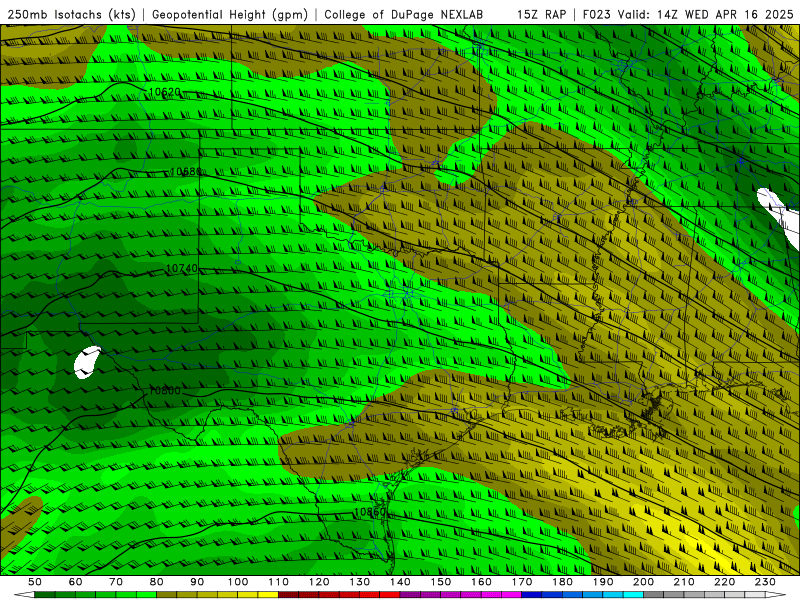Click the bright yellow swatch just before 110
Screen dimensions: 800x600
point(268,595)
